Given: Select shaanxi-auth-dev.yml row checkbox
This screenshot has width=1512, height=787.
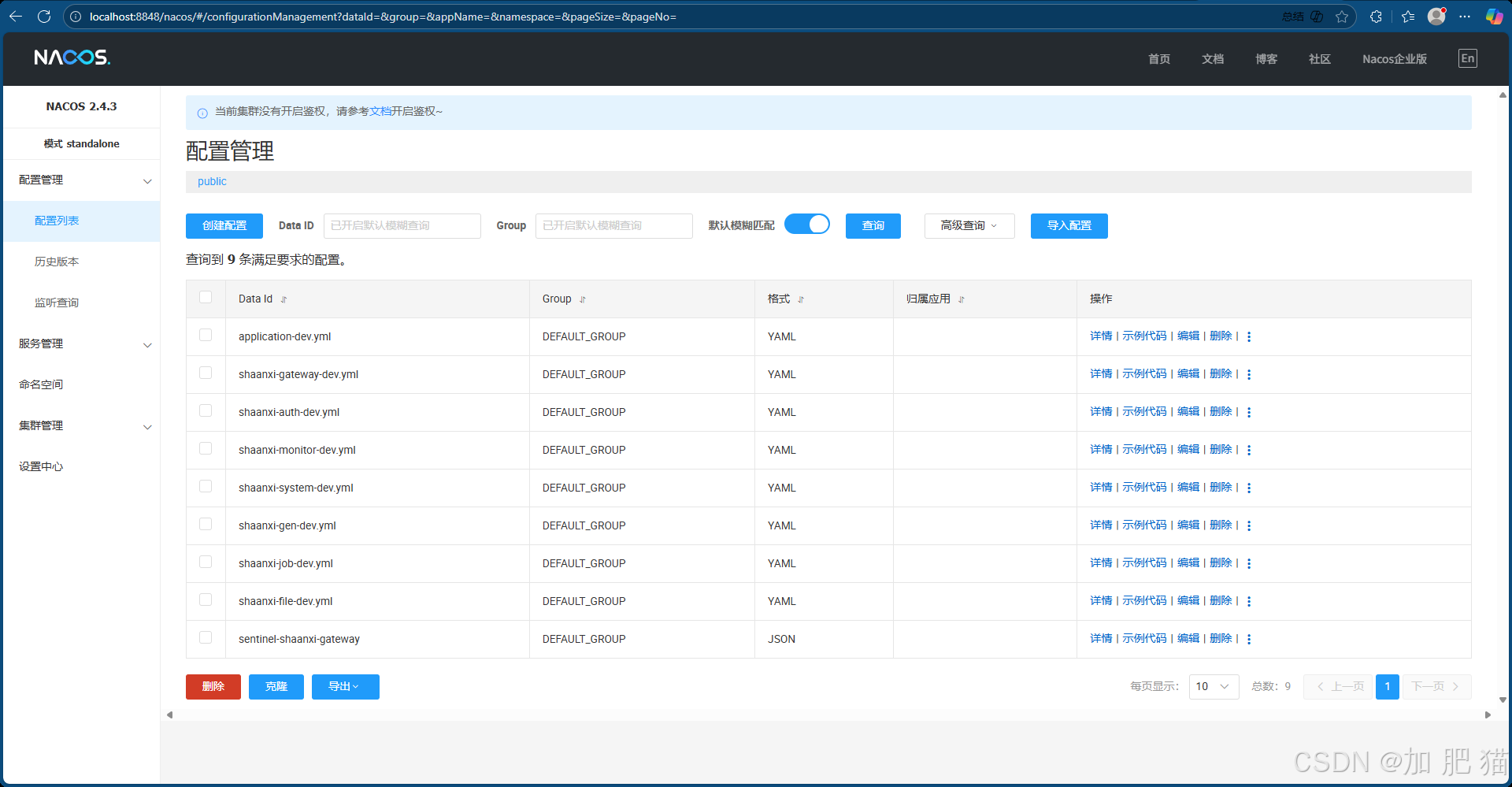Looking at the screenshot, I should pyautogui.click(x=206, y=410).
